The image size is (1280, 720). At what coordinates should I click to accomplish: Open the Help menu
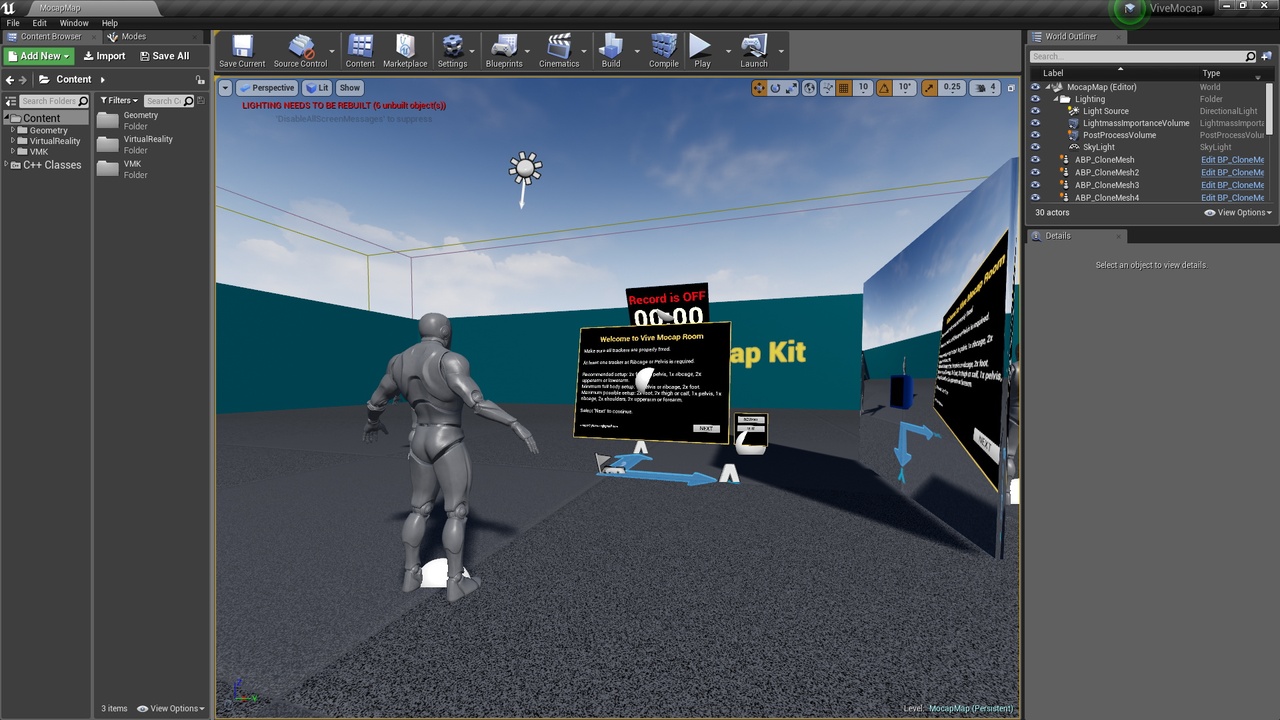click(110, 23)
